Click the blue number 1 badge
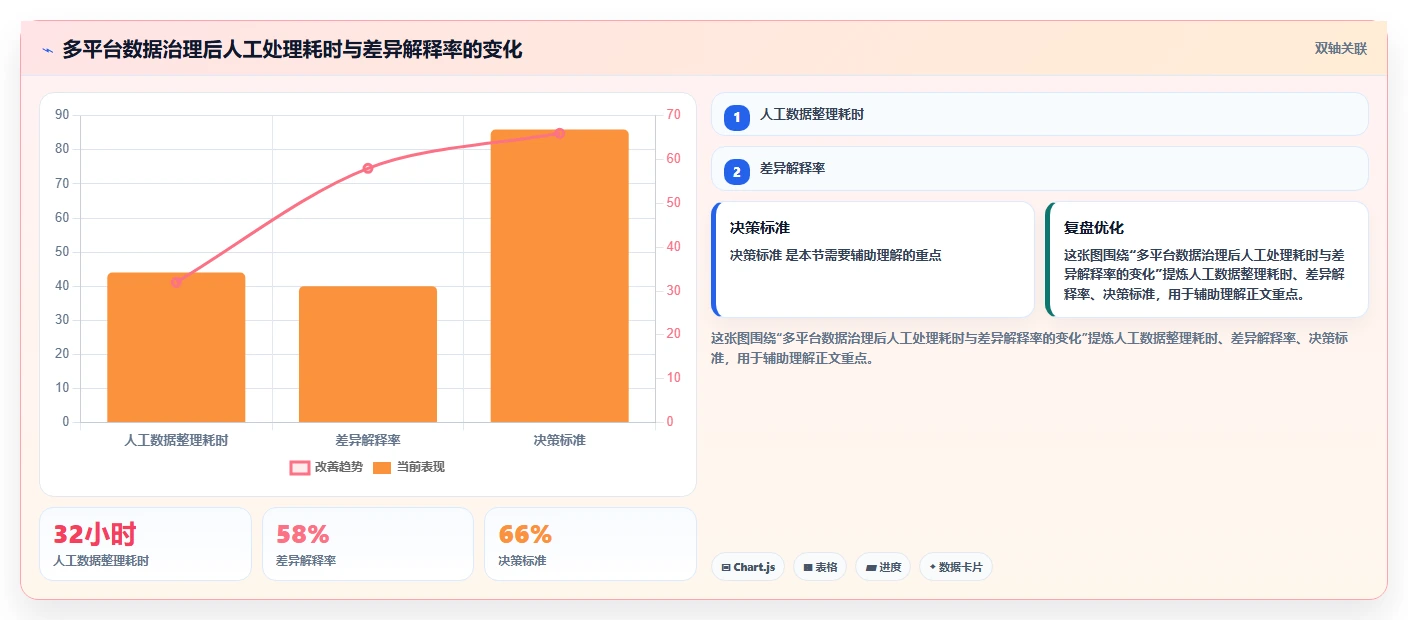 (737, 117)
